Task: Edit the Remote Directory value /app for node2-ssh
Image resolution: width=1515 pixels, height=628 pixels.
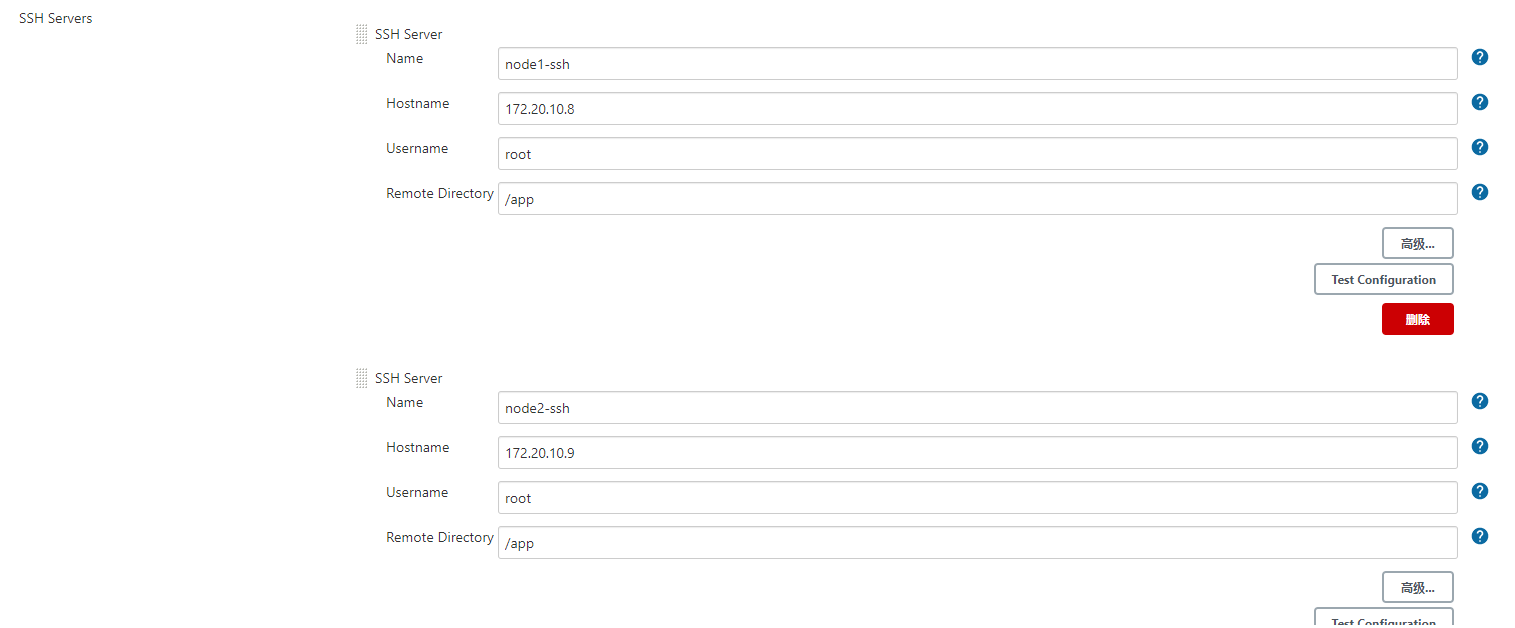Action: coord(977,542)
